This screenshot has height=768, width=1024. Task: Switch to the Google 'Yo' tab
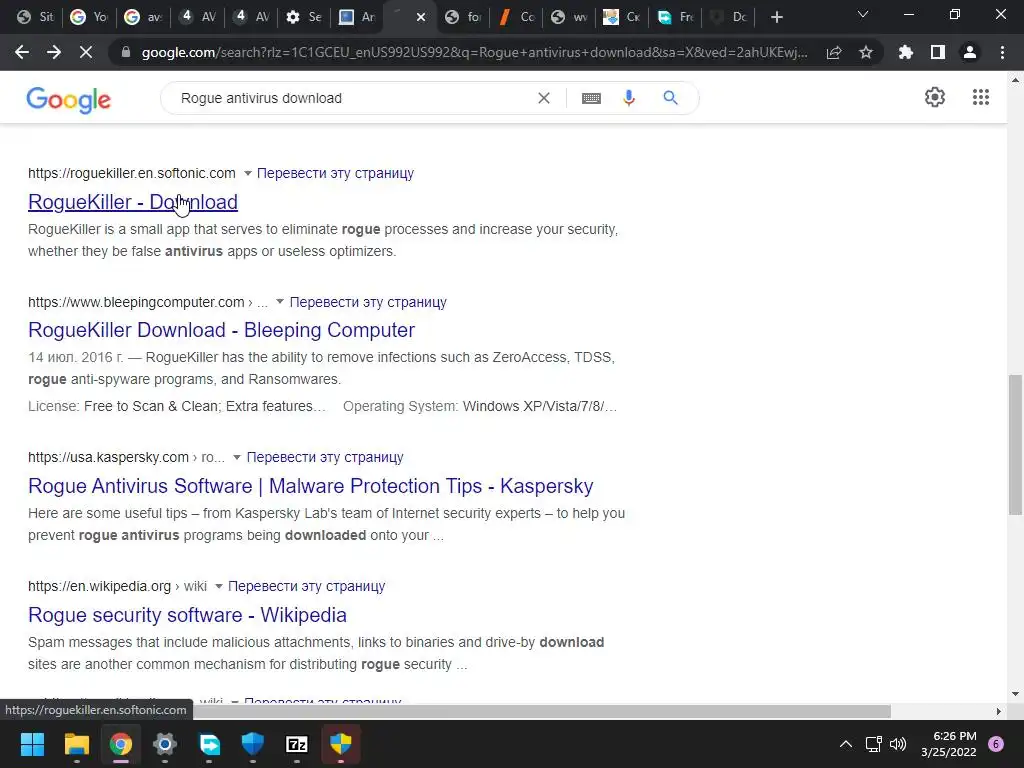89,17
